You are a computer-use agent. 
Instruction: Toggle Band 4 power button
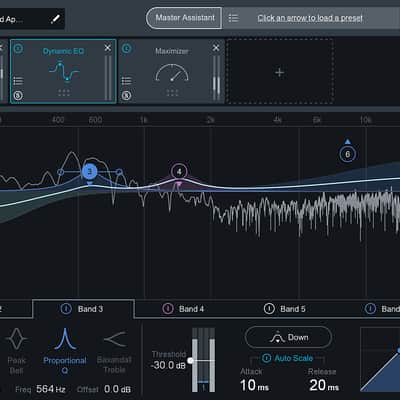click(167, 309)
